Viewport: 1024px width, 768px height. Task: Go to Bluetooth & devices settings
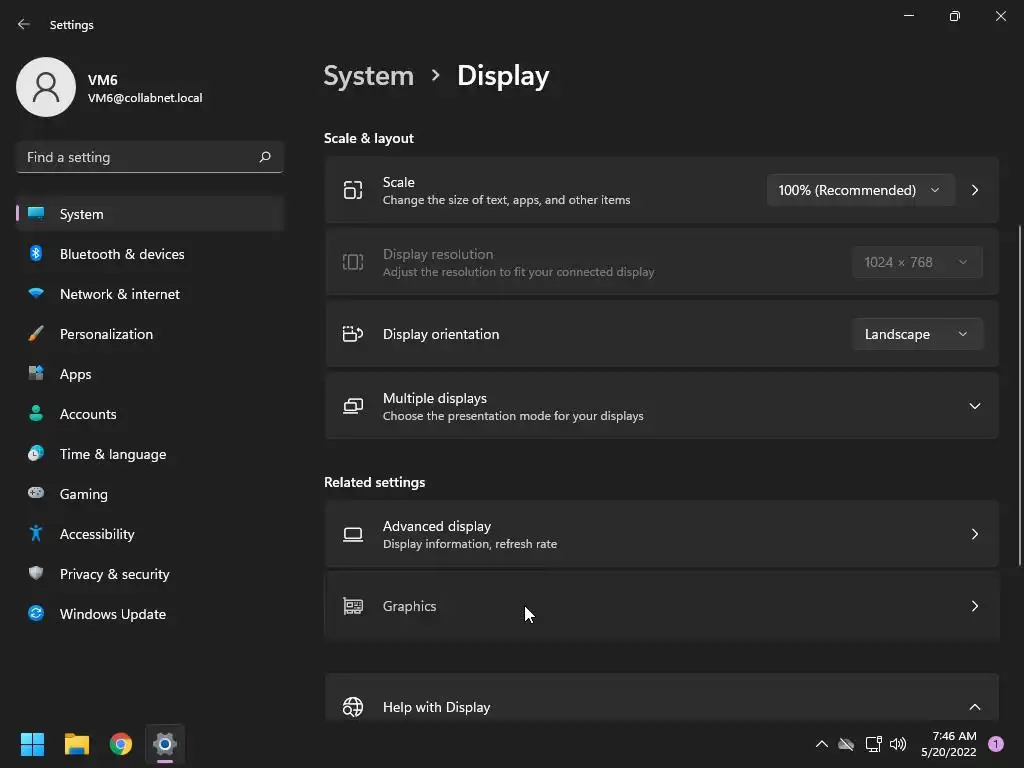(150, 253)
